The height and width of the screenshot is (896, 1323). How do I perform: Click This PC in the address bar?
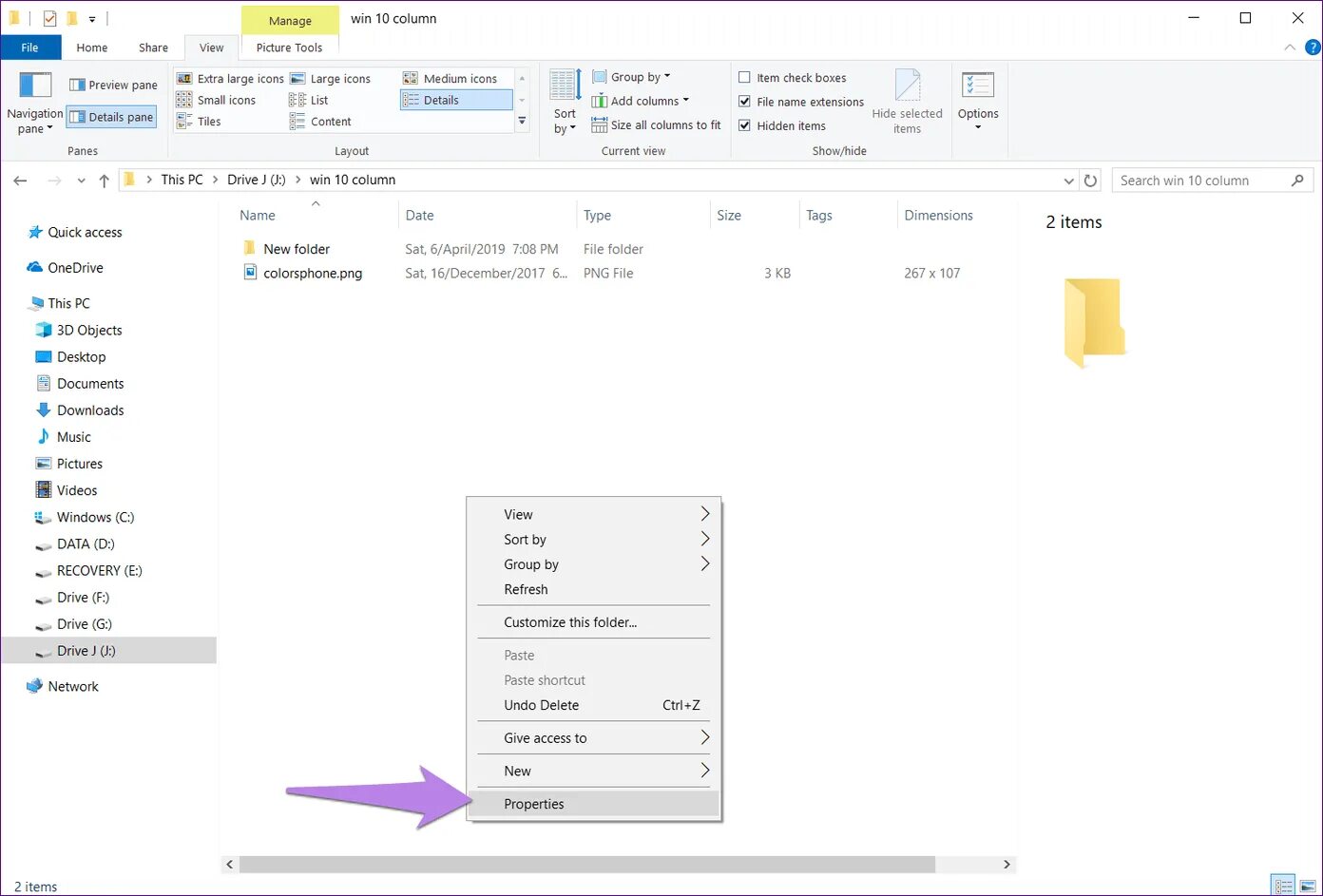(182, 180)
